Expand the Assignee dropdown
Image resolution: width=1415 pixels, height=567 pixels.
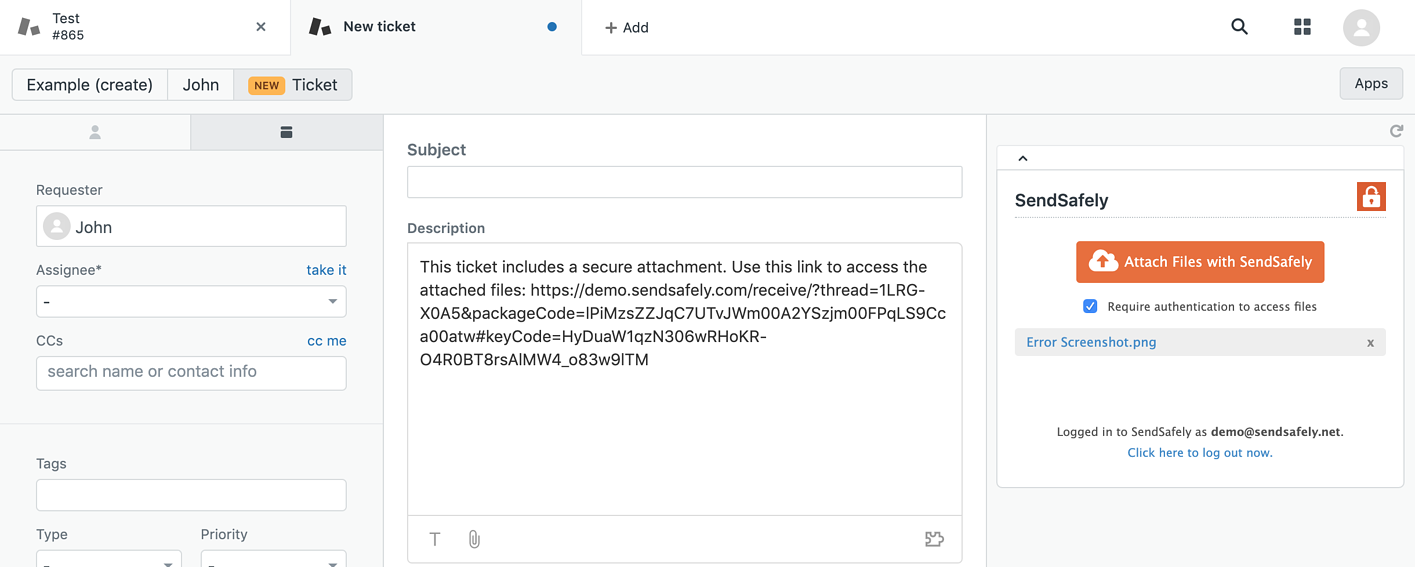pos(191,301)
